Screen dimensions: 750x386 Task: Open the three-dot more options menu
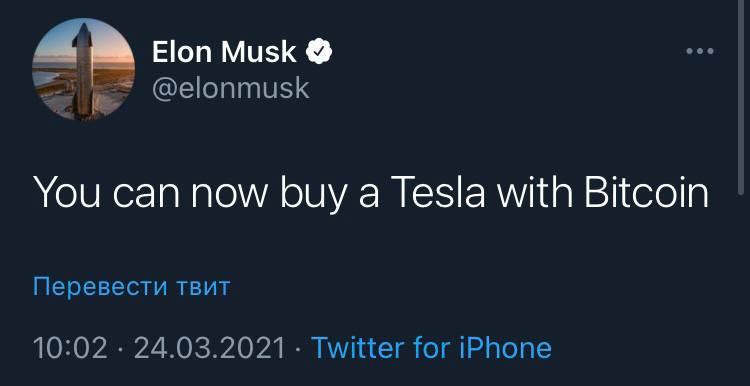(x=700, y=51)
